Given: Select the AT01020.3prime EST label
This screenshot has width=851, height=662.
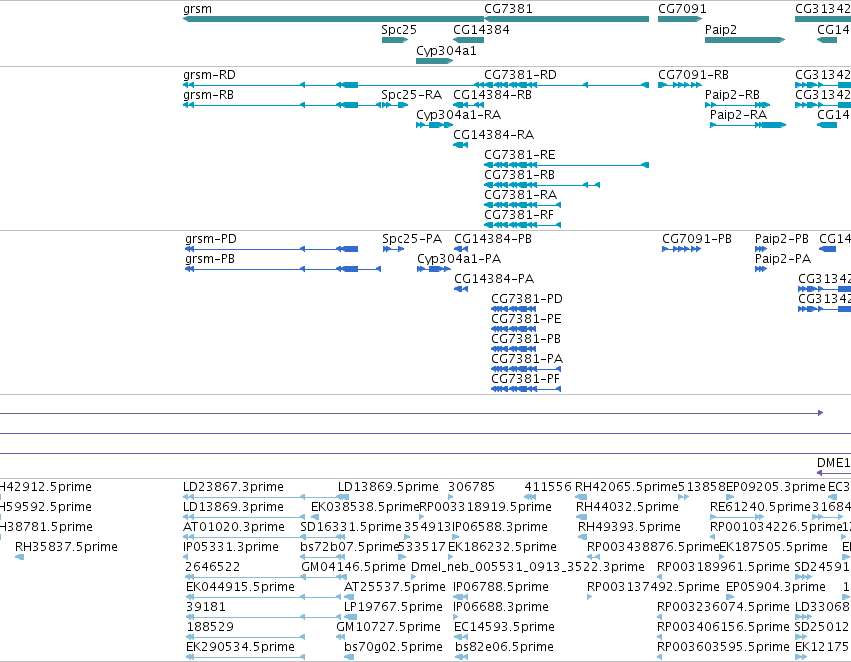Looking at the screenshot, I should (233, 527).
